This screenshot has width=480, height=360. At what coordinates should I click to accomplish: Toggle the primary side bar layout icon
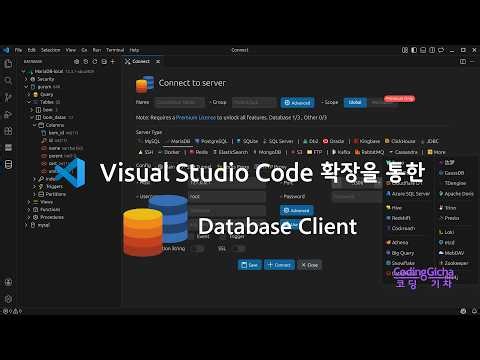[414, 50]
